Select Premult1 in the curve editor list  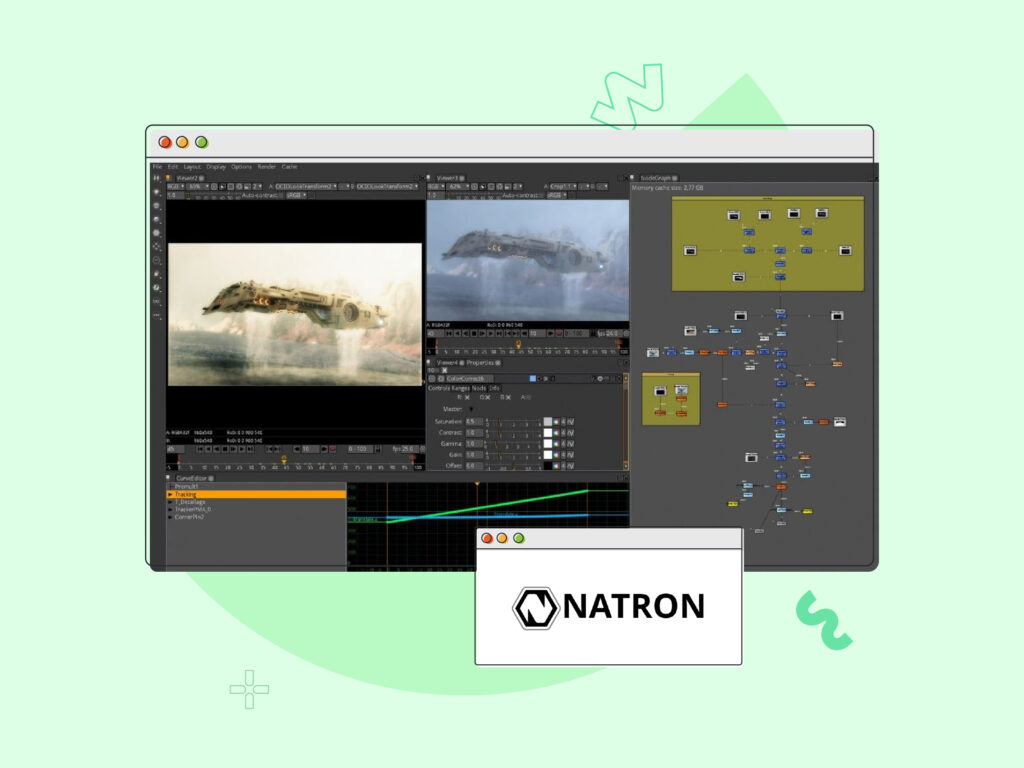[x=186, y=487]
